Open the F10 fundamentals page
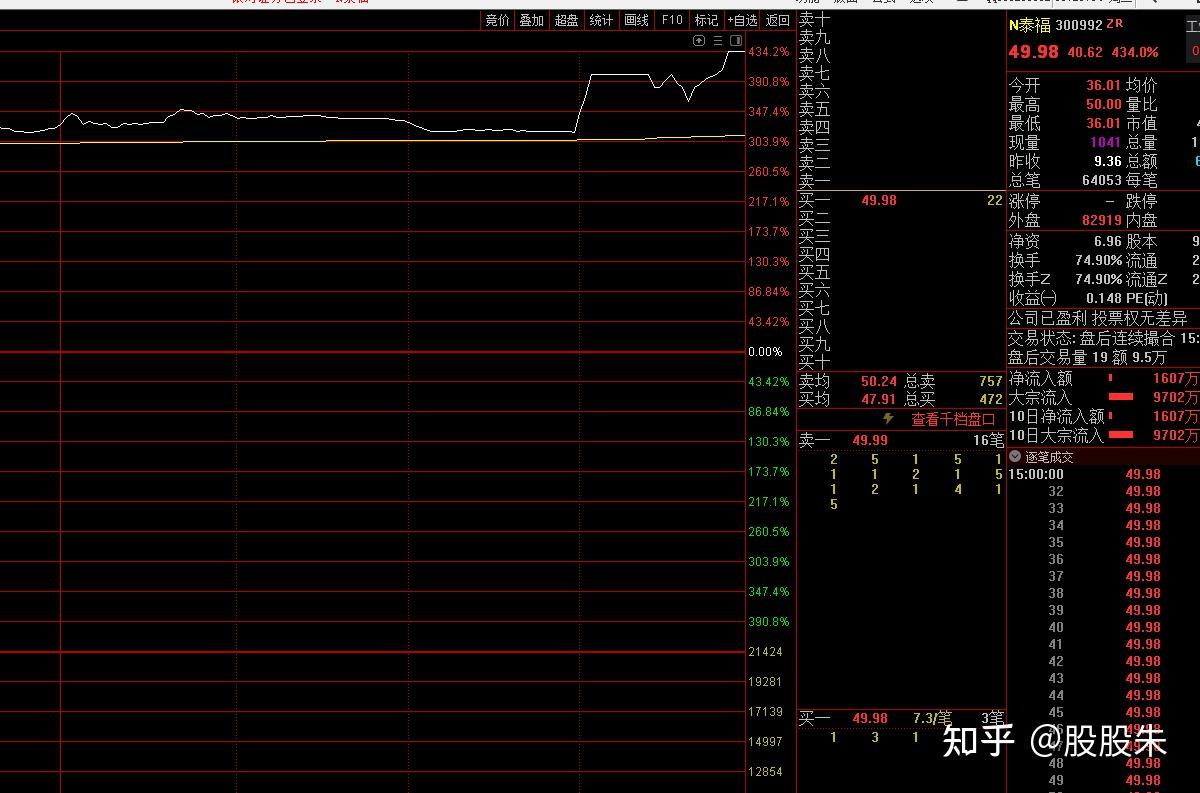This screenshot has height=793, width=1200. pyautogui.click(x=671, y=20)
